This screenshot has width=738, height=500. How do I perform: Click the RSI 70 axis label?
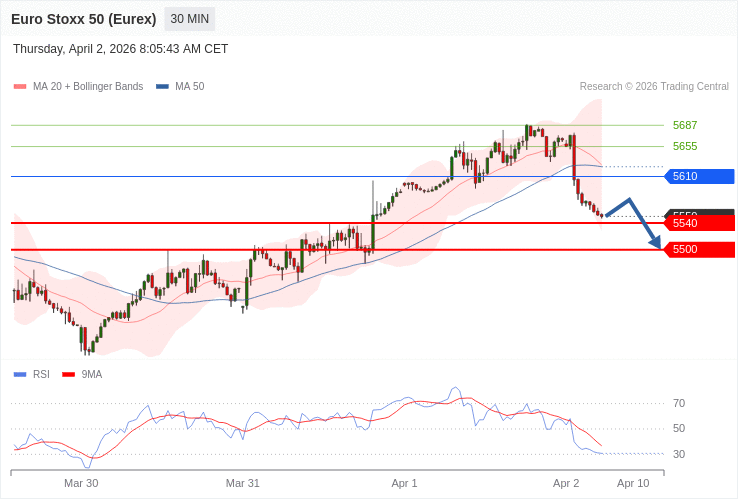[x=679, y=403]
